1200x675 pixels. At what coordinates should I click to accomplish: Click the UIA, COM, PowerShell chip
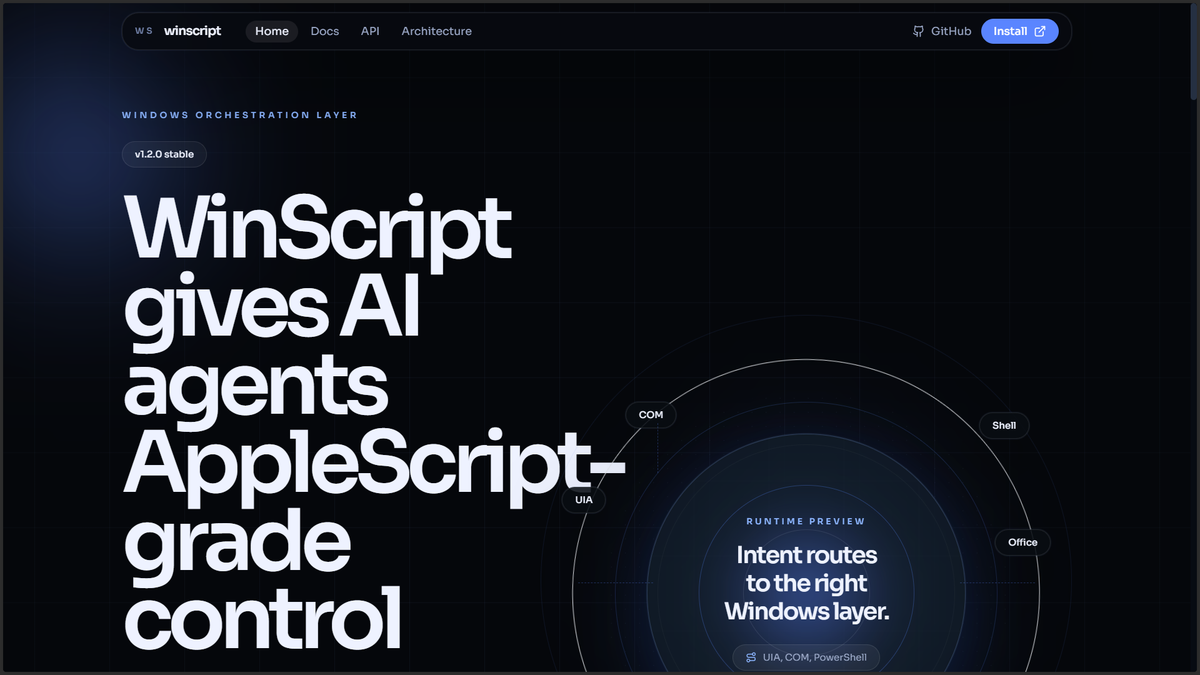[x=806, y=657]
